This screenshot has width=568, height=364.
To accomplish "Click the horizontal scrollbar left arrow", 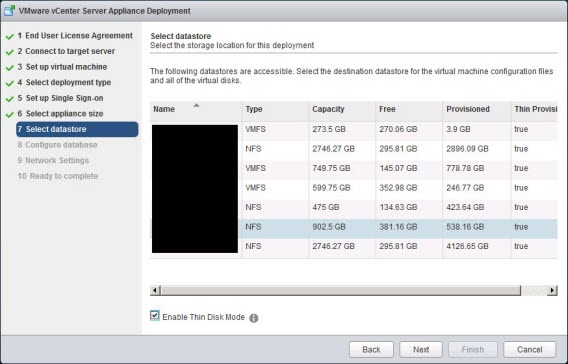I will click(x=155, y=290).
